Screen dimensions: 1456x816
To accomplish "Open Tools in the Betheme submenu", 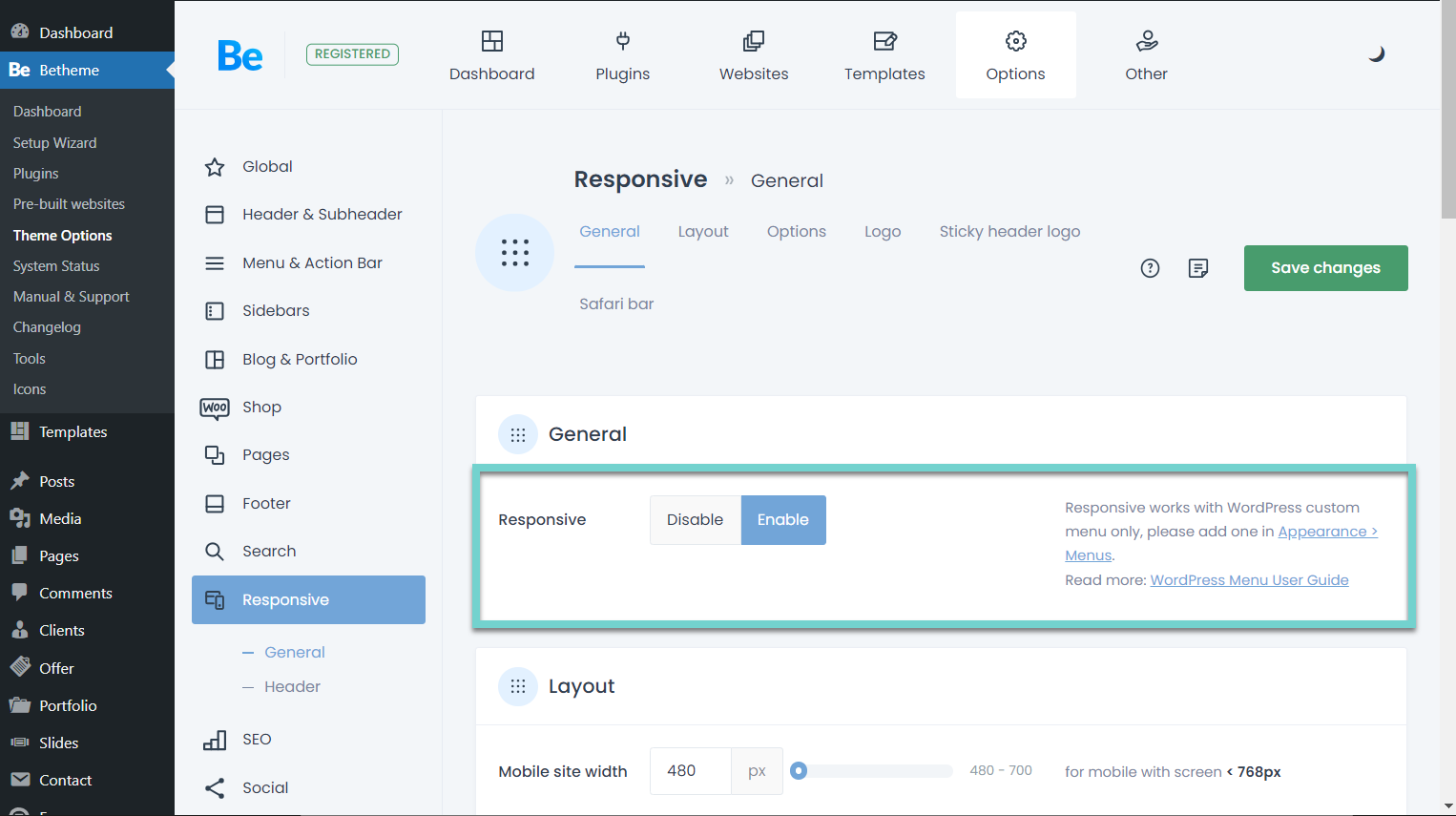I will (x=30, y=359).
